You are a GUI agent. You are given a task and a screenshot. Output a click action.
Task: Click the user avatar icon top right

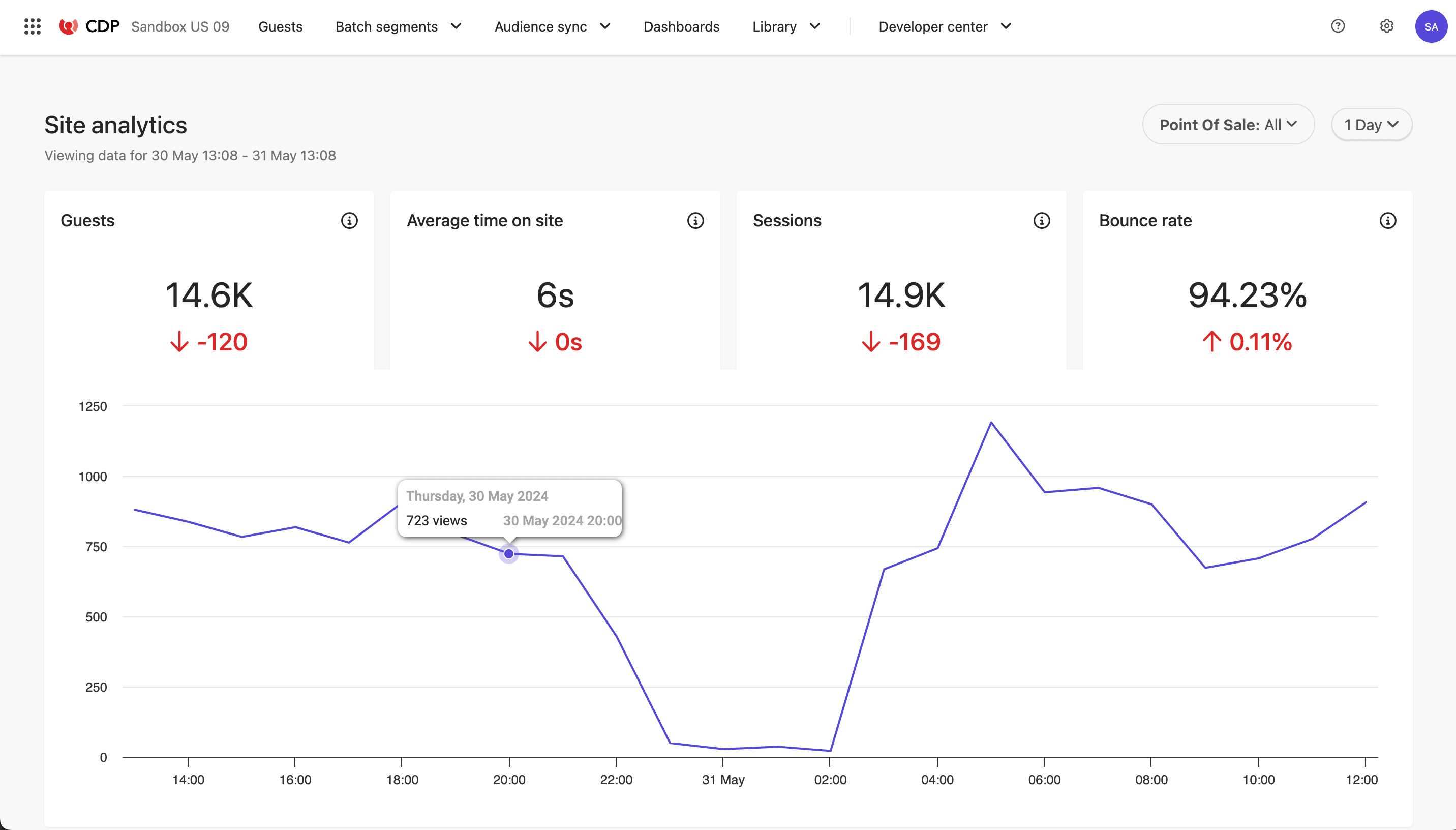tap(1431, 27)
